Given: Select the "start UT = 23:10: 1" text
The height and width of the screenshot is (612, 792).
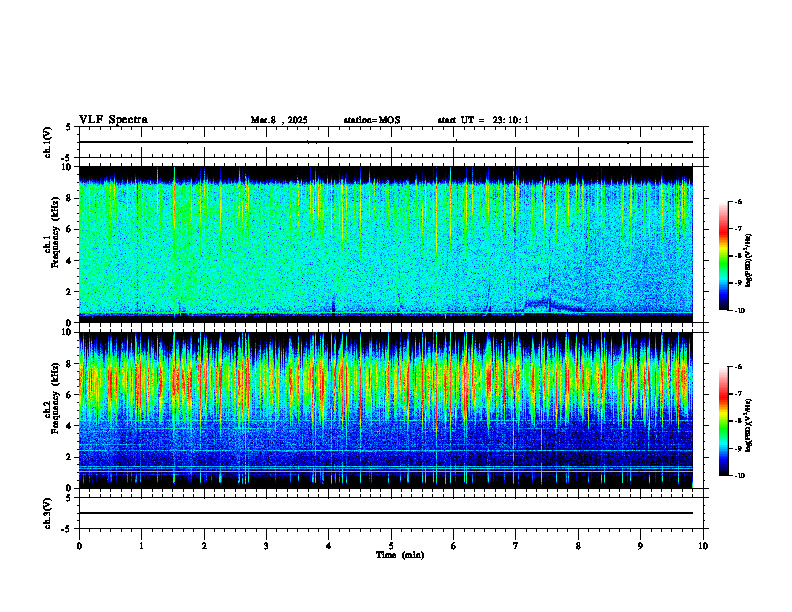Looking at the screenshot, I should click(483, 120).
